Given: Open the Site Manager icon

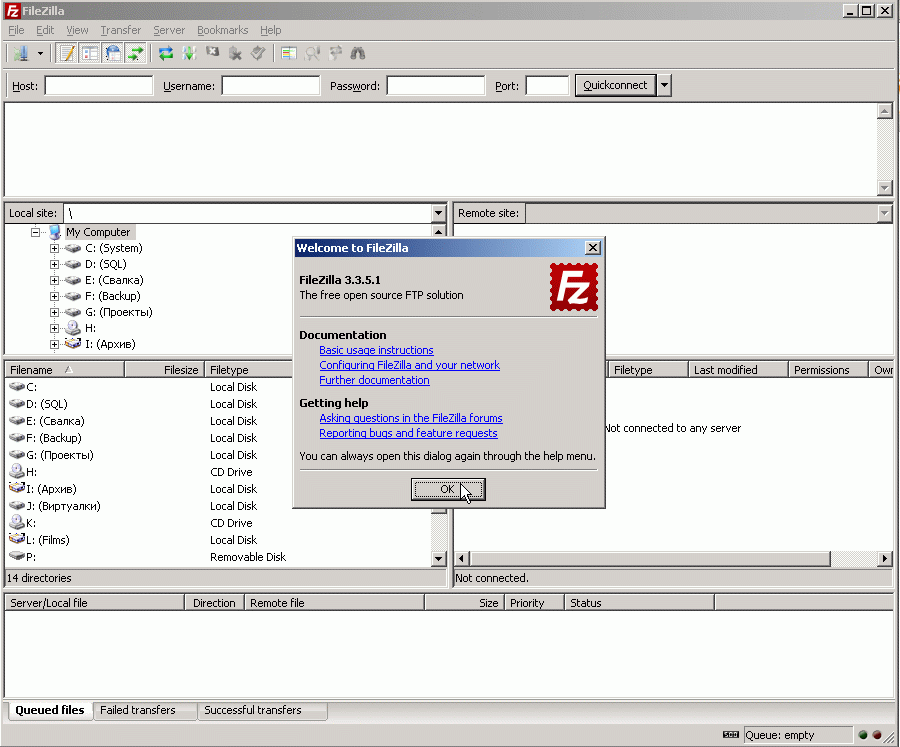Looking at the screenshot, I should [x=21, y=53].
